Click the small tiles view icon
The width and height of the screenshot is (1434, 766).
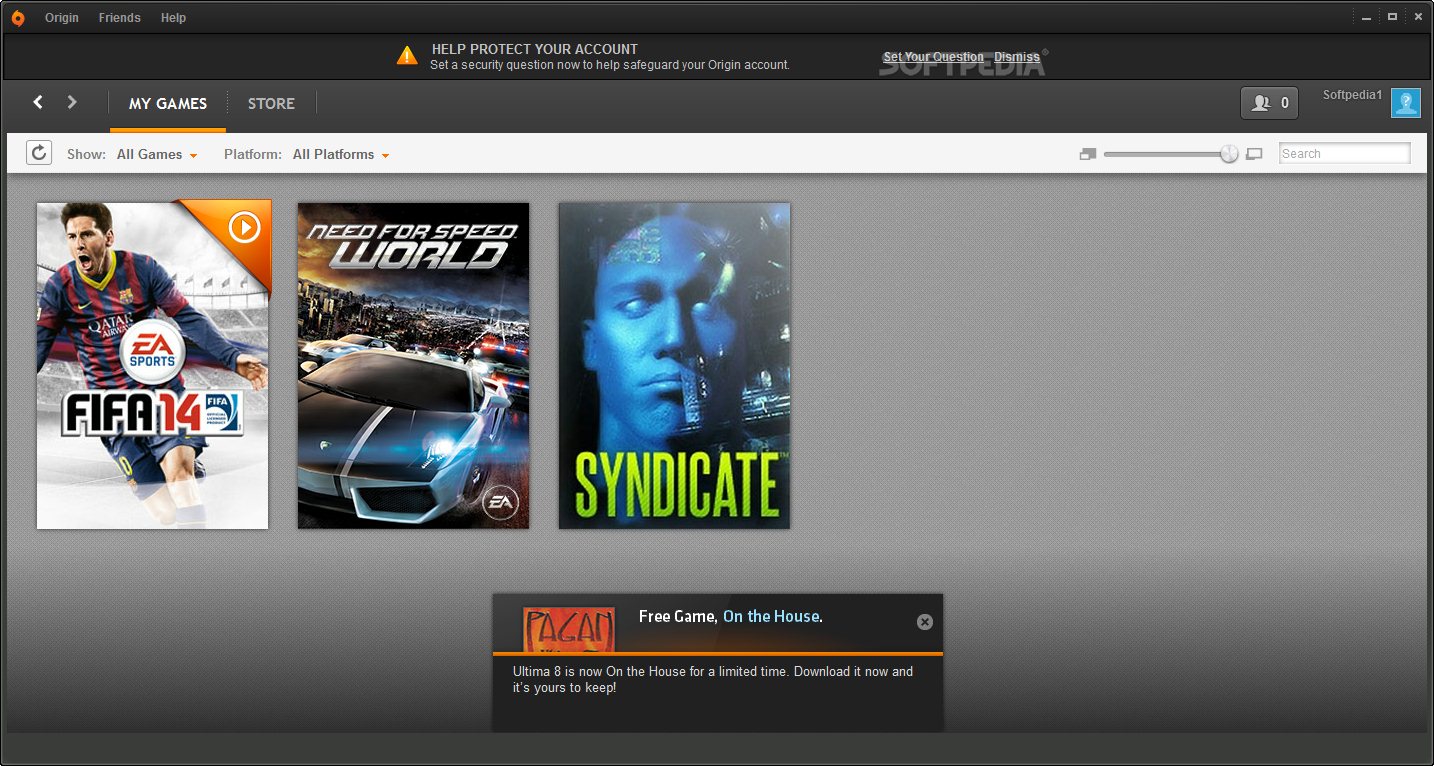tap(1088, 154)
